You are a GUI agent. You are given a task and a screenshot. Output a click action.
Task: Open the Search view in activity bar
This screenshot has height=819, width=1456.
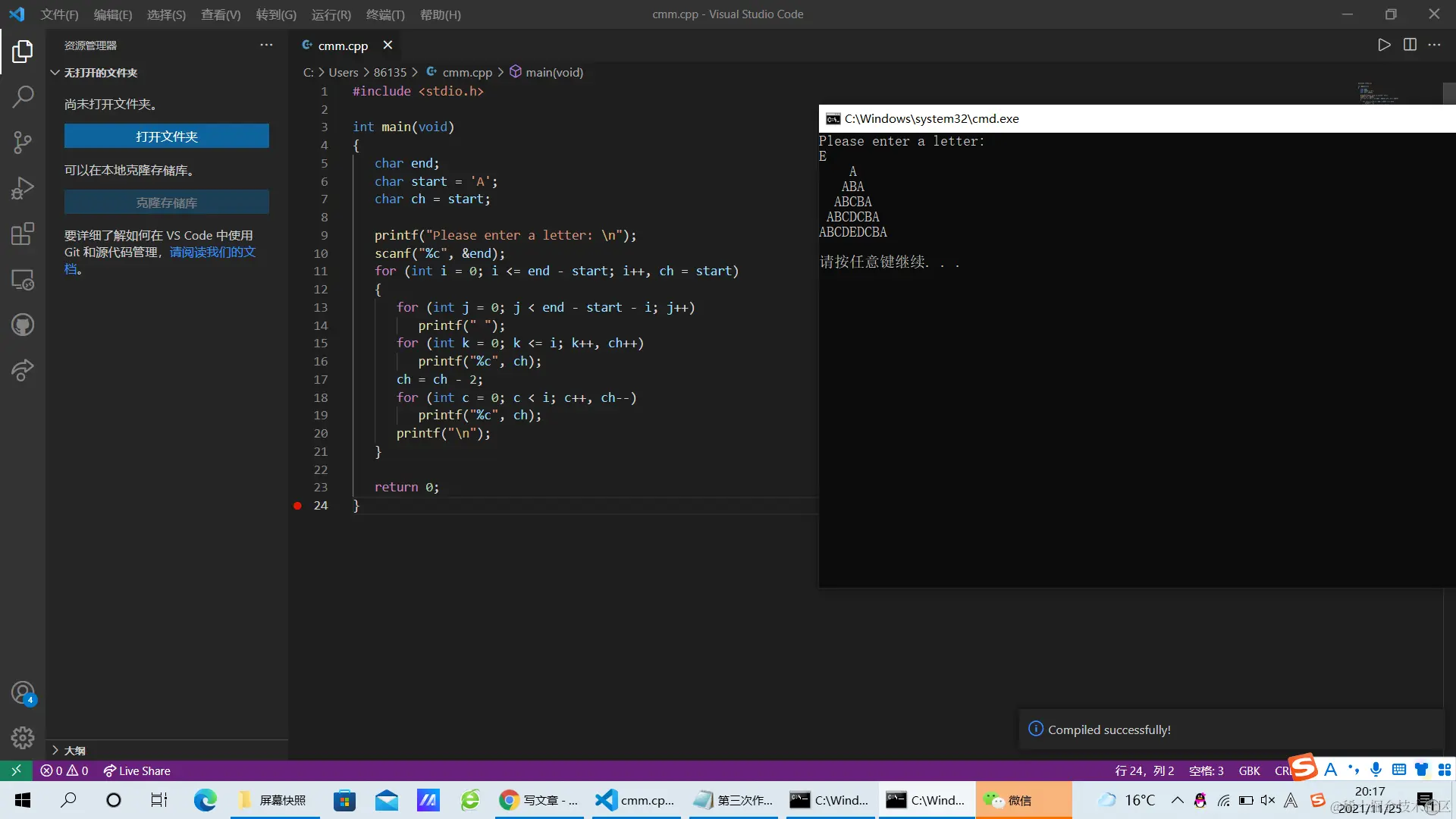[23, 96]
